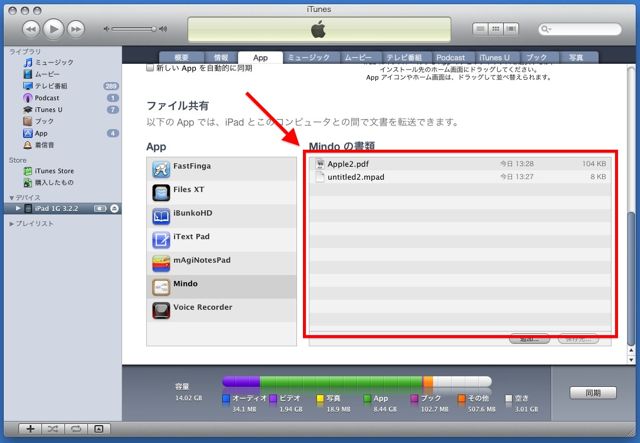Screen dimensions: 640x443
Task: Toggle shuffle button
Action: click(53, 429)
